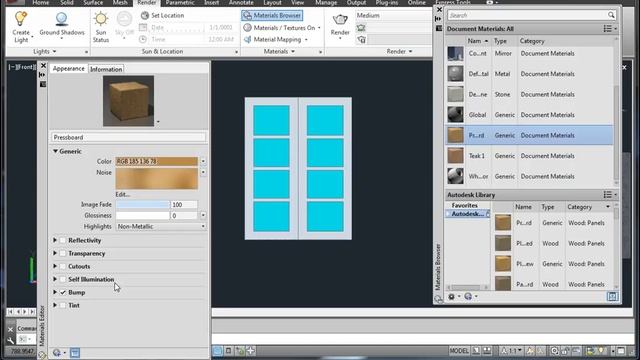Toggle the Tint checkbox
Image resolution: width=640 pixels, height=360 pixels.
click(x=63, y=305)
